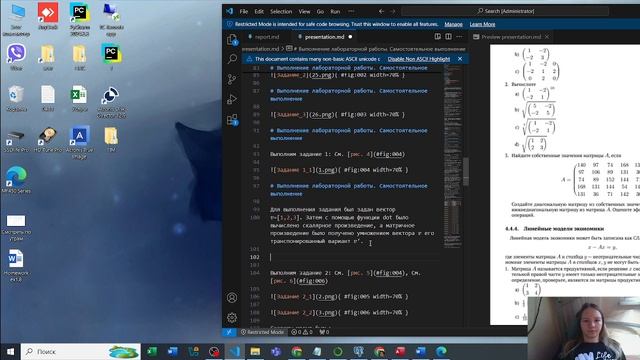Open the Excel file on desktop
Screen dimensions: 640x360
(80, 98)
